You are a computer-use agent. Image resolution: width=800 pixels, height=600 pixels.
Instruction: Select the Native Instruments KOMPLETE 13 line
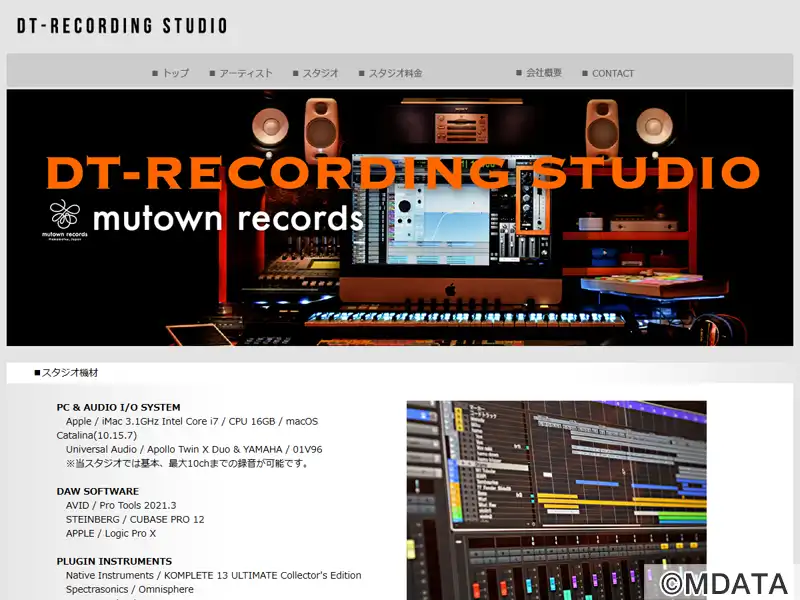213,576
